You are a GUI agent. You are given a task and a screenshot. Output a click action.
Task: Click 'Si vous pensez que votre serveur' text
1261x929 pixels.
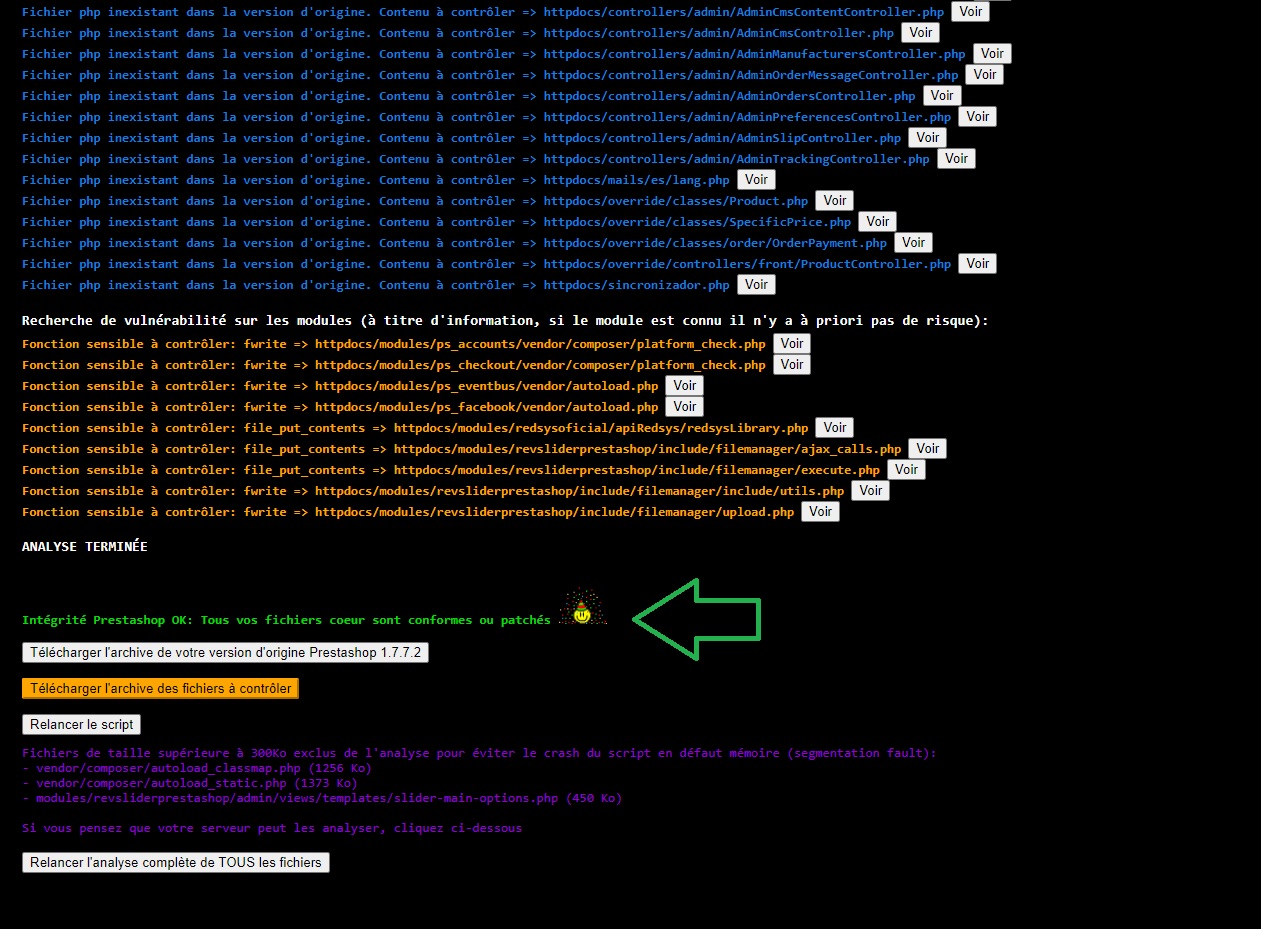(272, 828)
